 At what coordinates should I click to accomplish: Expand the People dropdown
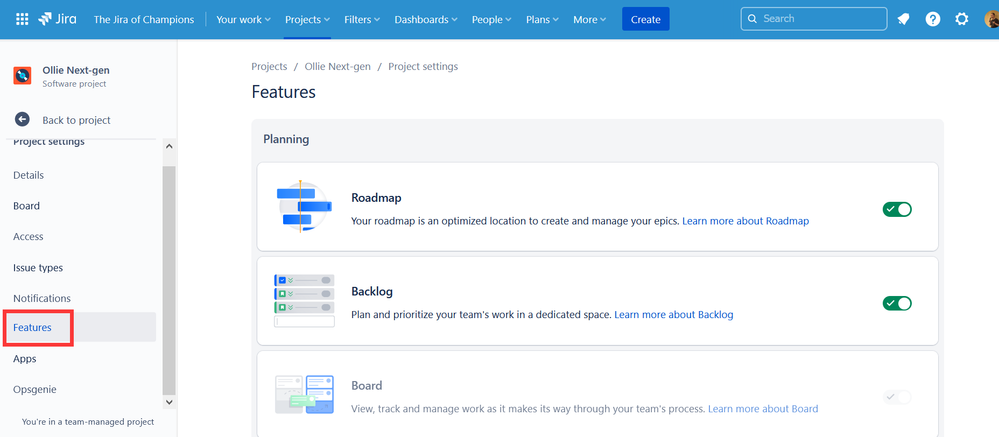point(491,20)
